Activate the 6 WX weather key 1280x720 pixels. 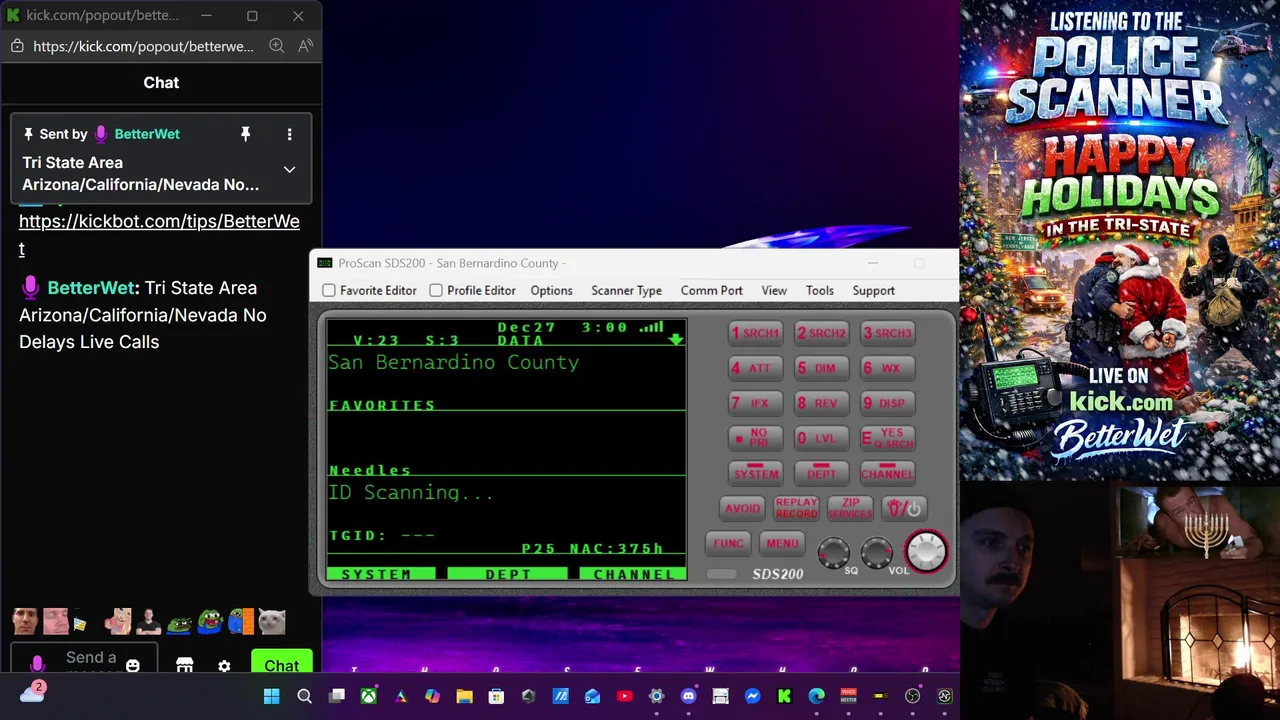point(887,368)
